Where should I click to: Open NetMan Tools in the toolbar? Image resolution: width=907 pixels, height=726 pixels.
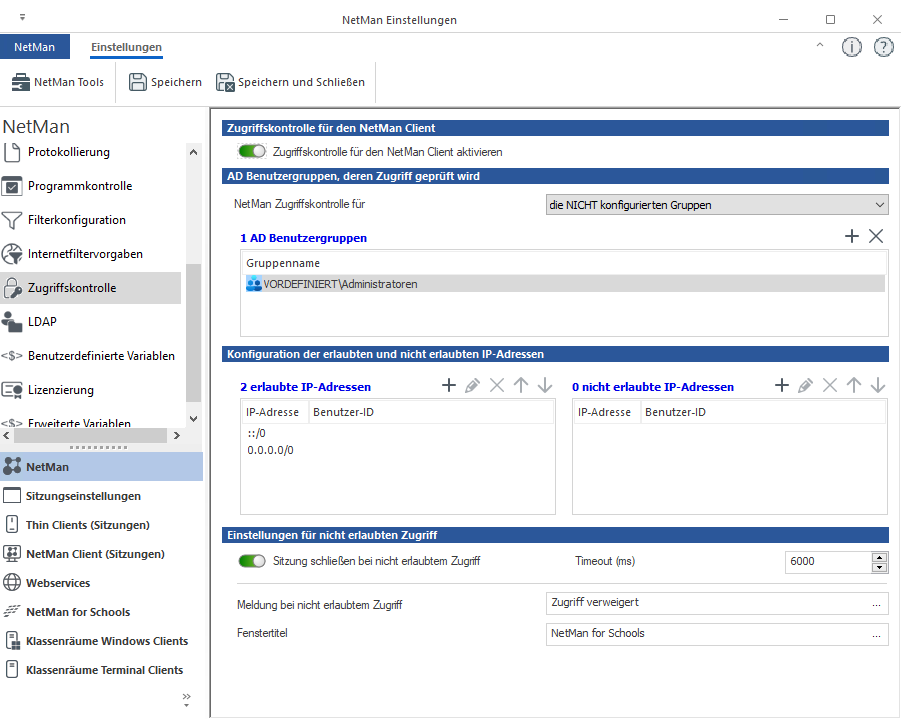click(x=58, y=82)
